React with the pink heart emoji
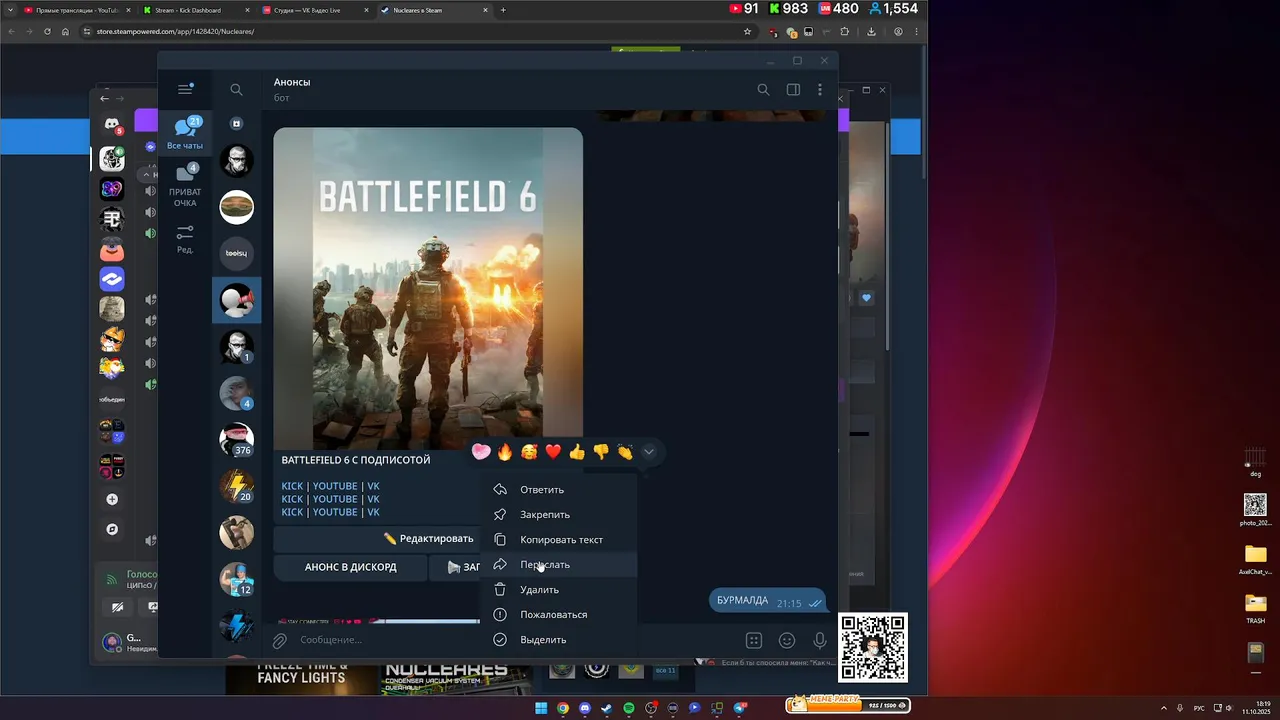 click(481, 452)
